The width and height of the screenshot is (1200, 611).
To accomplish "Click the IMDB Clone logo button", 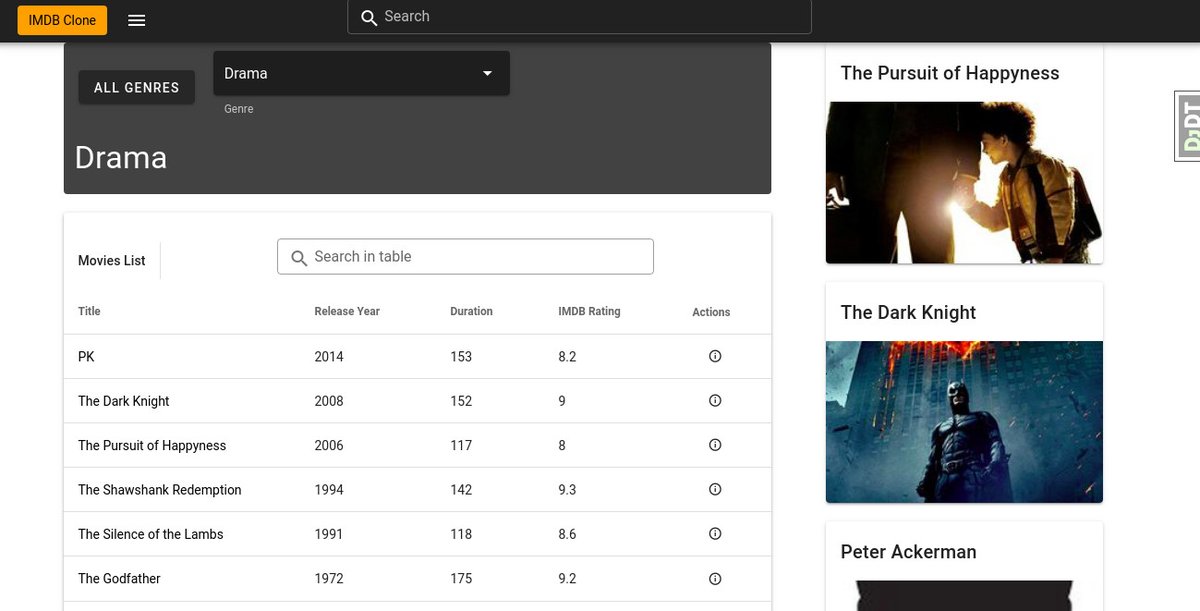I will [x=62, y=20].
